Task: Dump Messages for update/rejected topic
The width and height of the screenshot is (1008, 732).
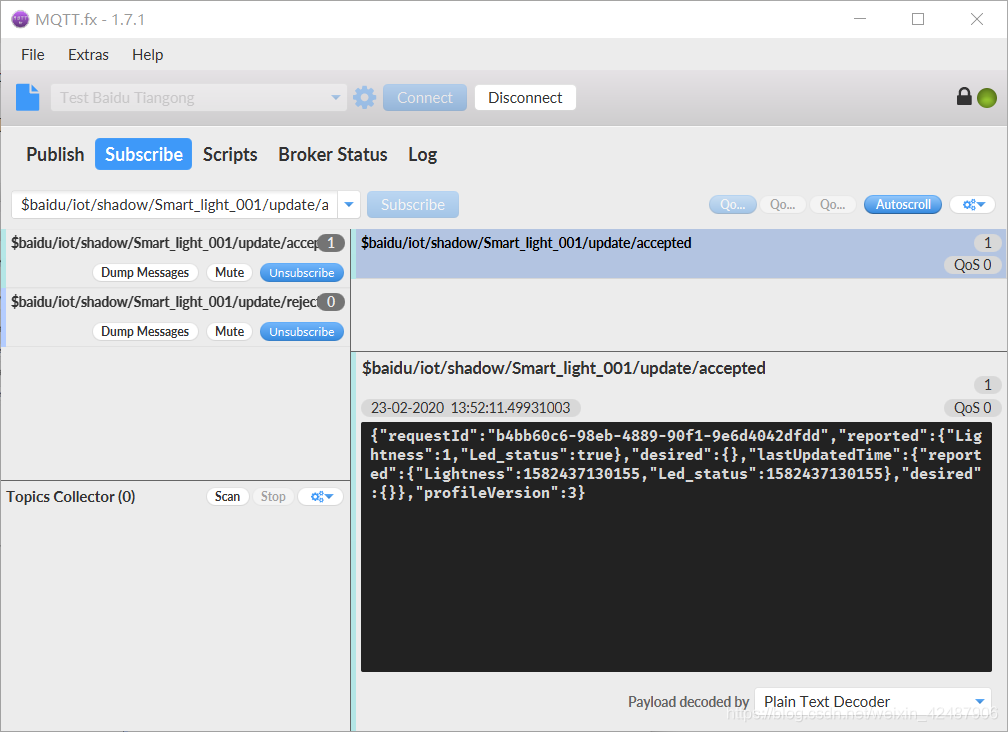Action: tap(145, 332)
